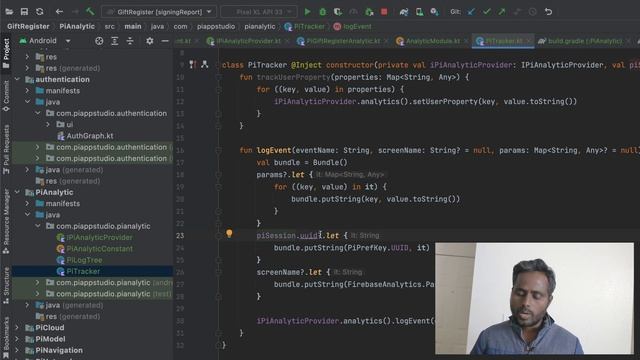Image resolution: width=640 pixels, height=360 pixels.
Task: Git push green arrow icon
Action: (x=502, y=12)
